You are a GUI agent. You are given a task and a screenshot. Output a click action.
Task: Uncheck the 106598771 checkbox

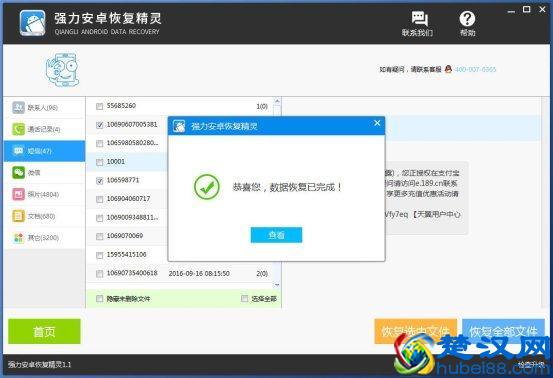click(x=99, y=181)
